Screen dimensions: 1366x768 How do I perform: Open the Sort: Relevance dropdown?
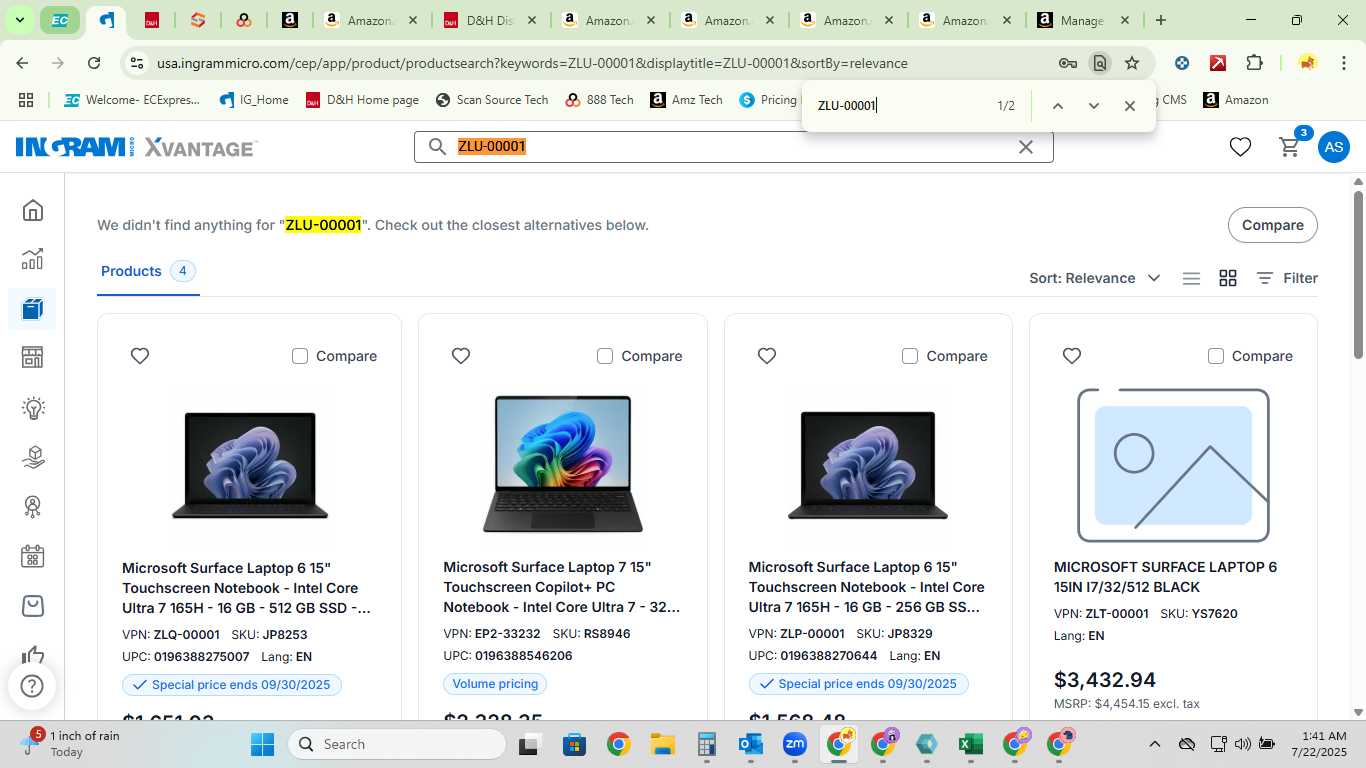click(x=1095, y=278)
